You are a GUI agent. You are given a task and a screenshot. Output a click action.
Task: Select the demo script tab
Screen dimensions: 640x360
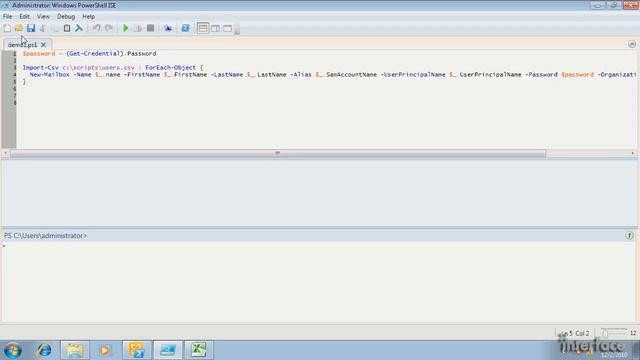point(22,44)
